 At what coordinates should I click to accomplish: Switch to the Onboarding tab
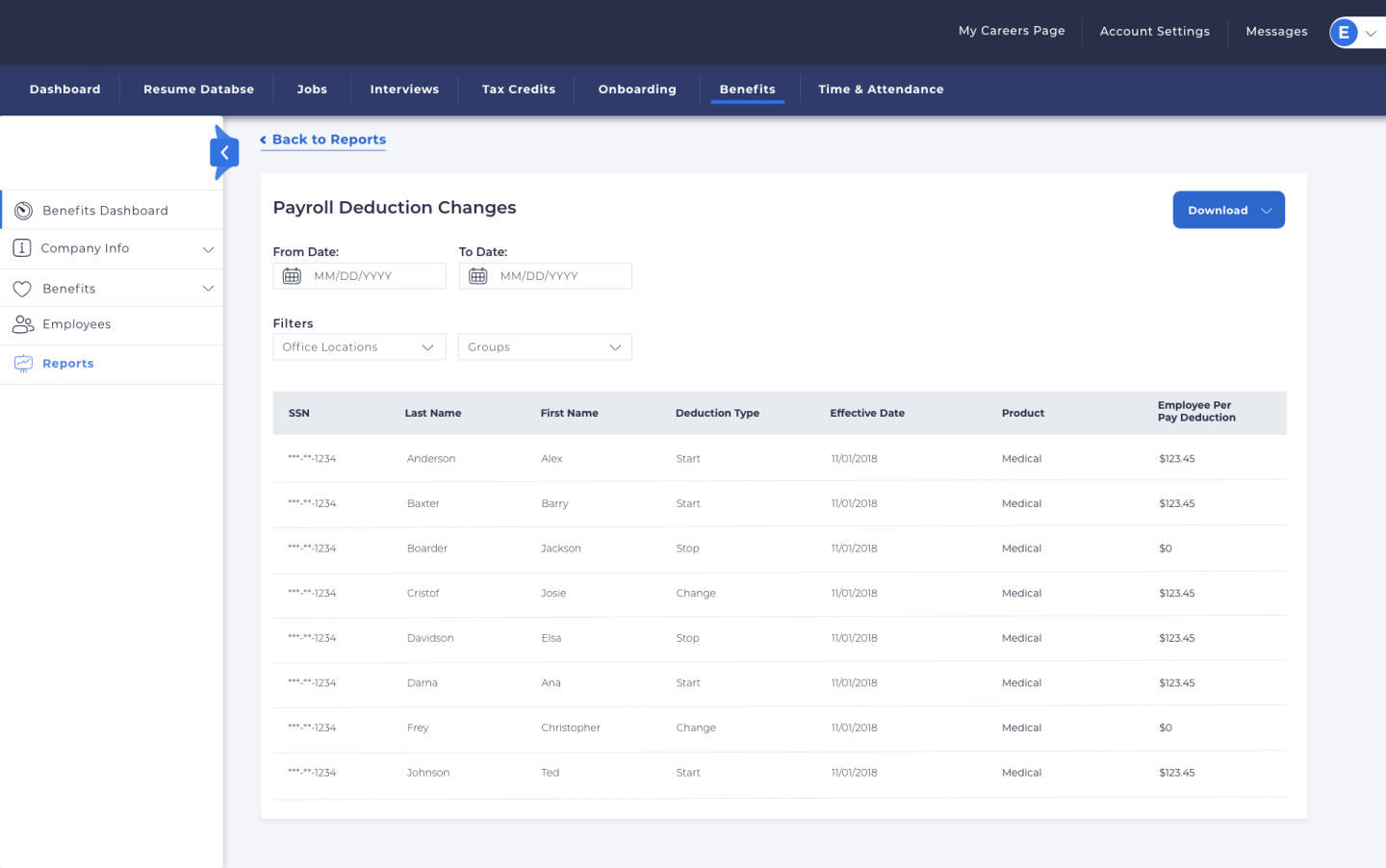tap(636, 89)
